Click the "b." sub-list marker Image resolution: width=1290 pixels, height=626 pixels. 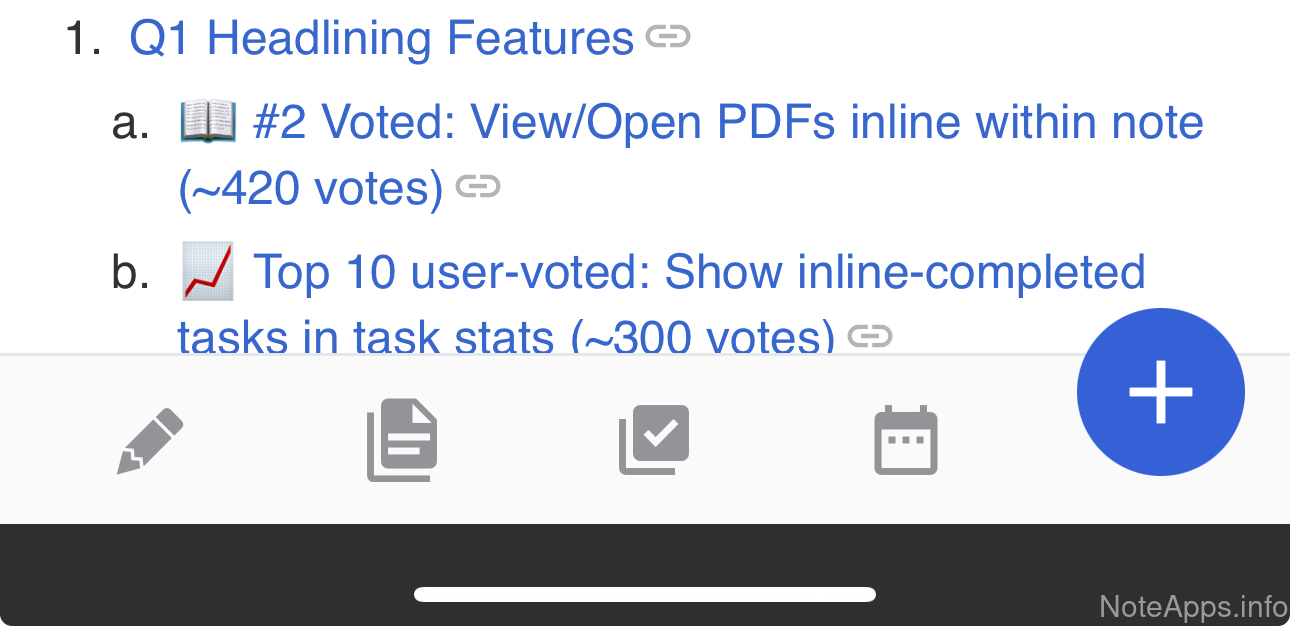point(130,273)
